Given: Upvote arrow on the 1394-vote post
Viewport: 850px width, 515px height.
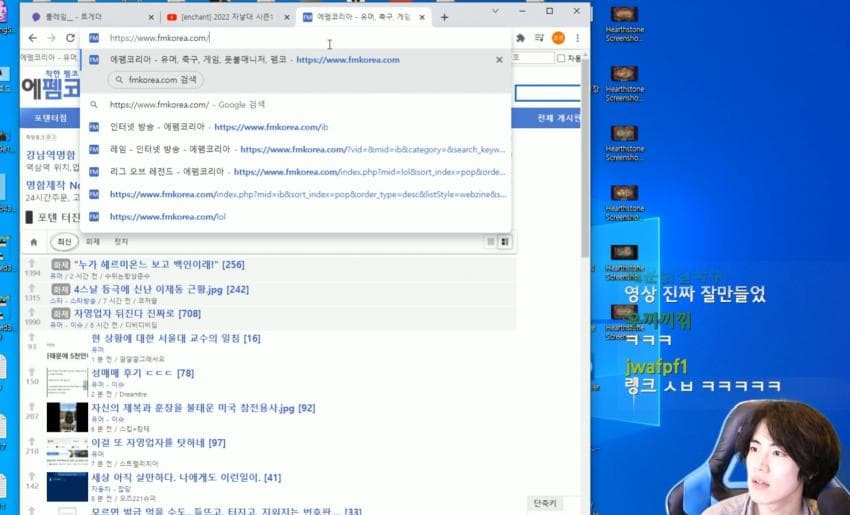Looking at the screenshot, I should coord(32,263).
